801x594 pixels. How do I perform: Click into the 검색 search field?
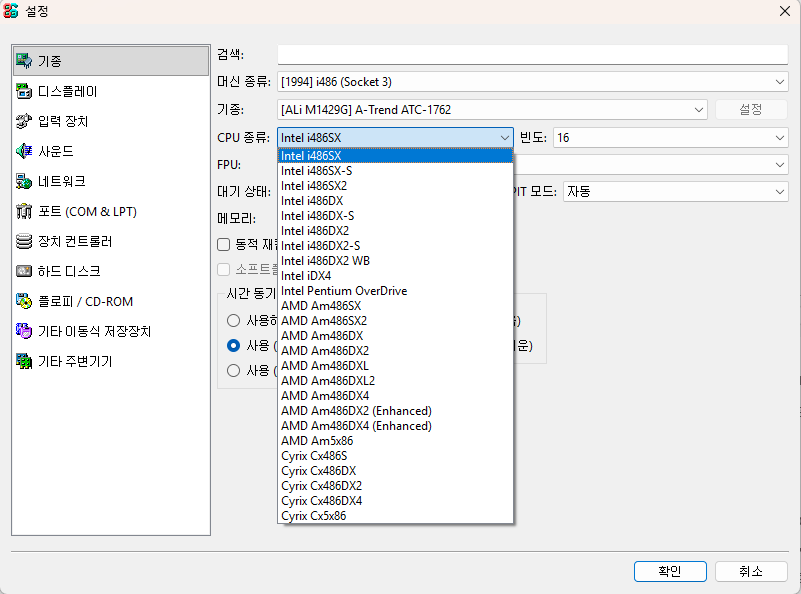tap(532, 55)
